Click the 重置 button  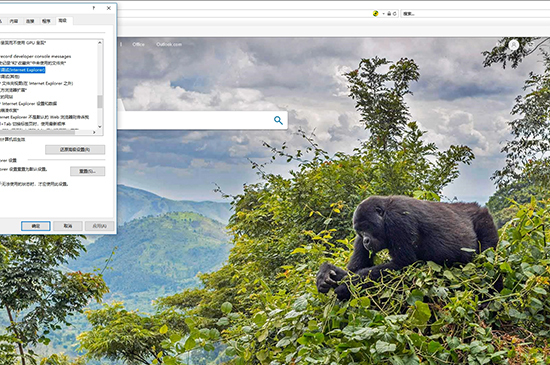click(x=88, y=171)
